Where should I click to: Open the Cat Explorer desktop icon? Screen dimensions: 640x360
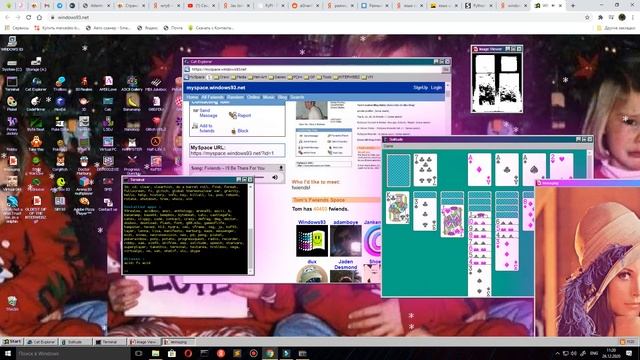36,84
